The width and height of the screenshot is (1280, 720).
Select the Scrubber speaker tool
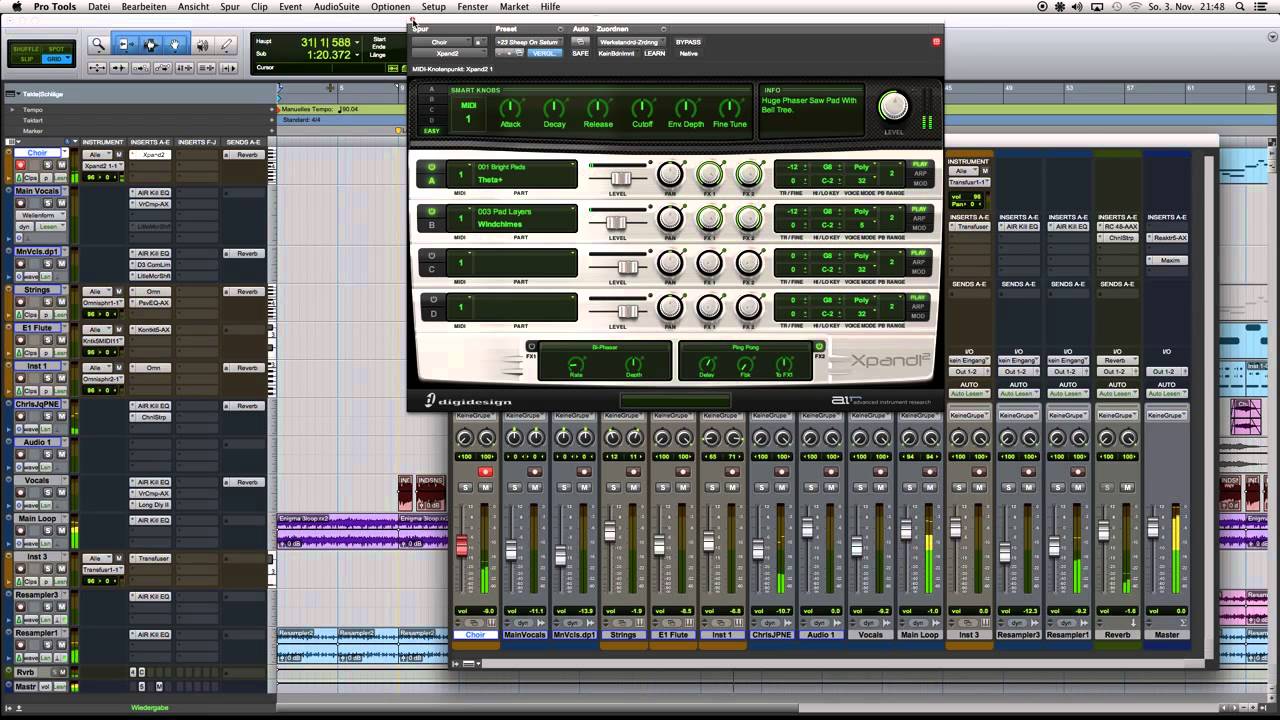202,45
